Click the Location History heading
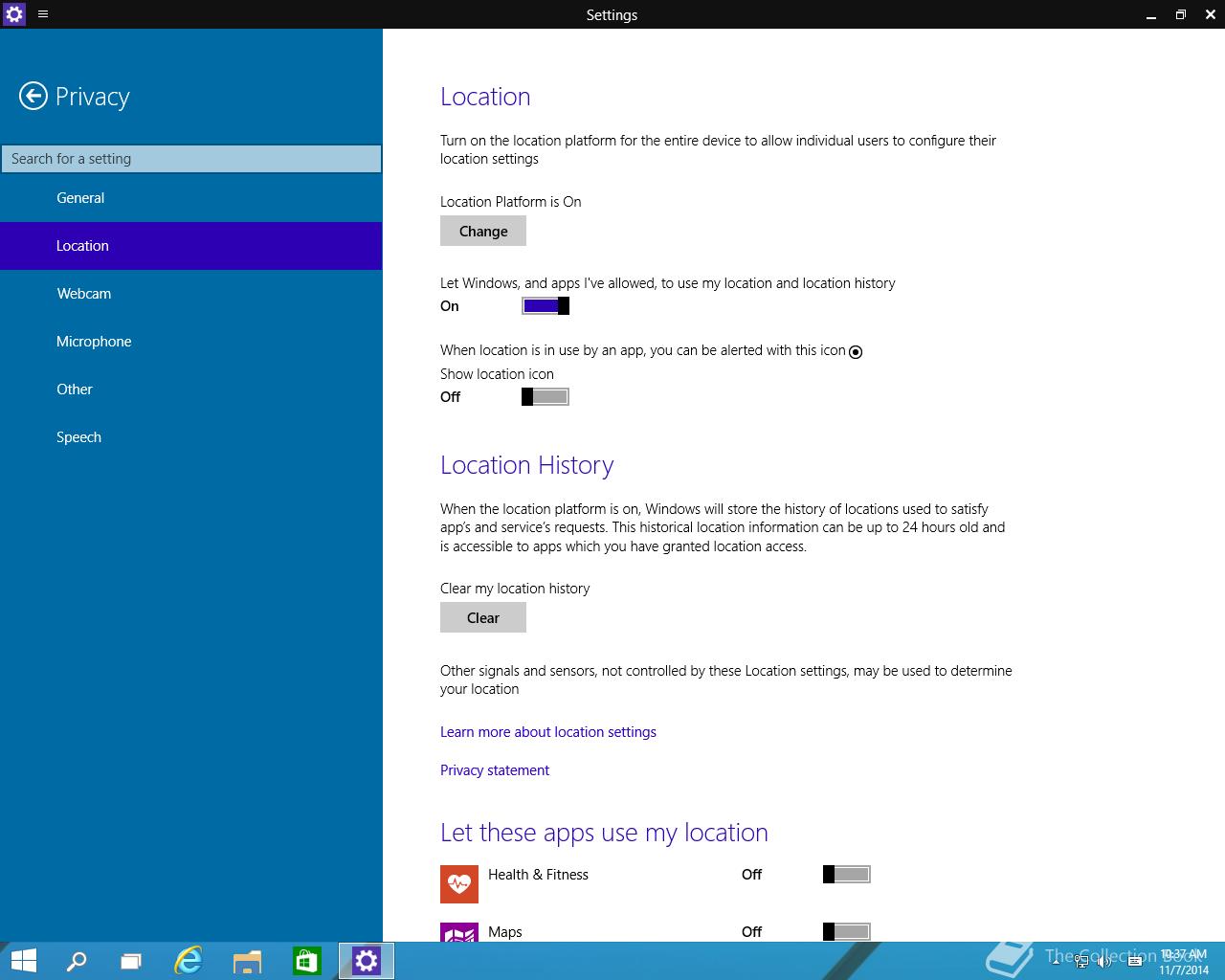 click(527, 465)
